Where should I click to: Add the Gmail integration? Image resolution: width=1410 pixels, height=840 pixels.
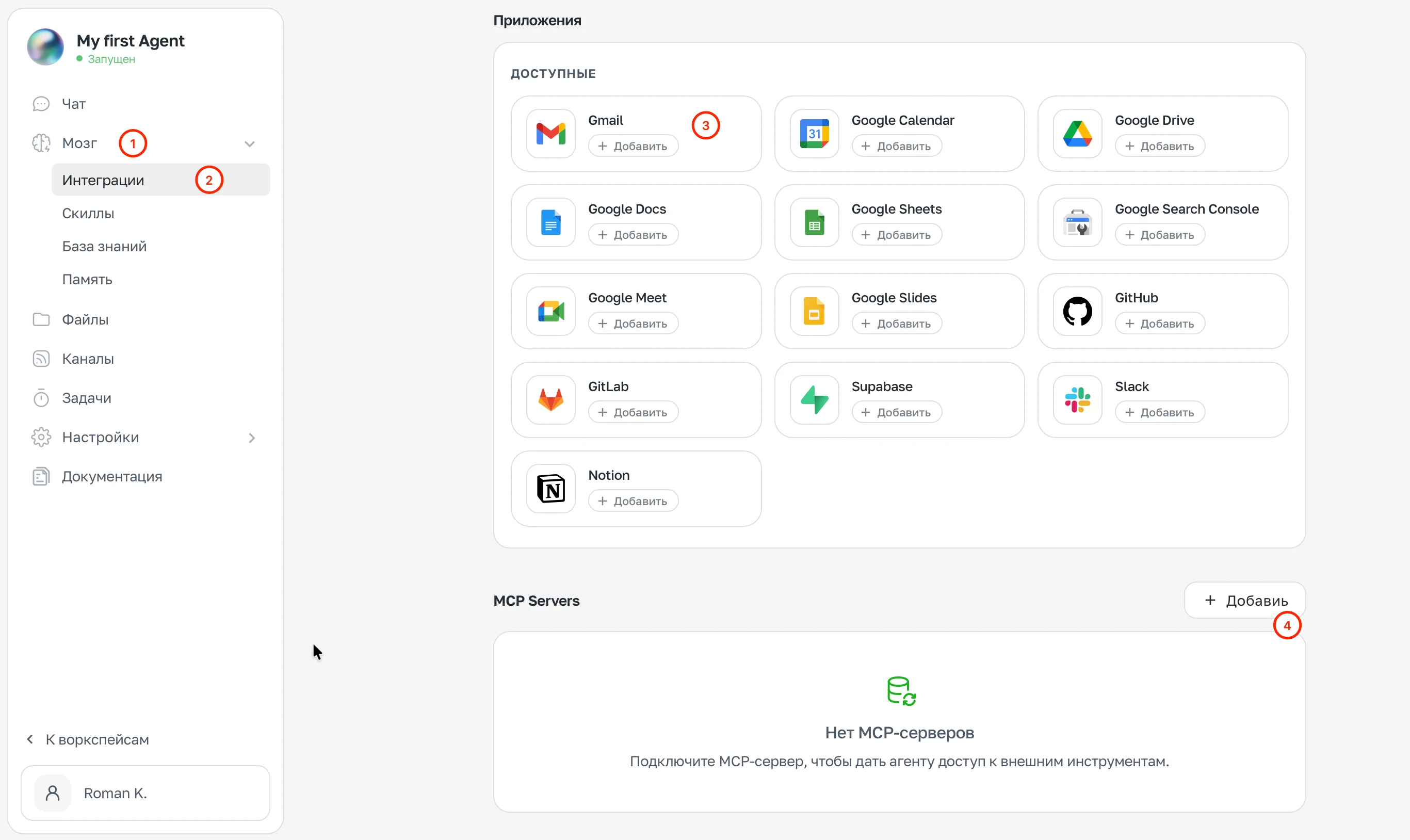[633, 146]
